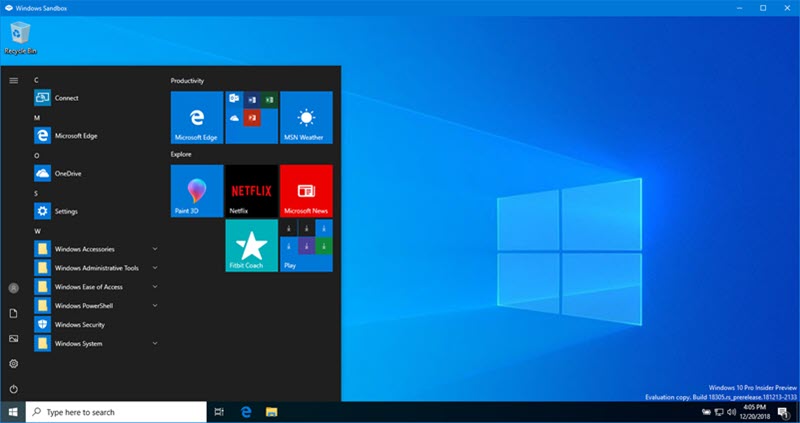Minimize the Windows Sandbox window
The height and width of the screenshot is (423, 800).
tap(740, 8)
